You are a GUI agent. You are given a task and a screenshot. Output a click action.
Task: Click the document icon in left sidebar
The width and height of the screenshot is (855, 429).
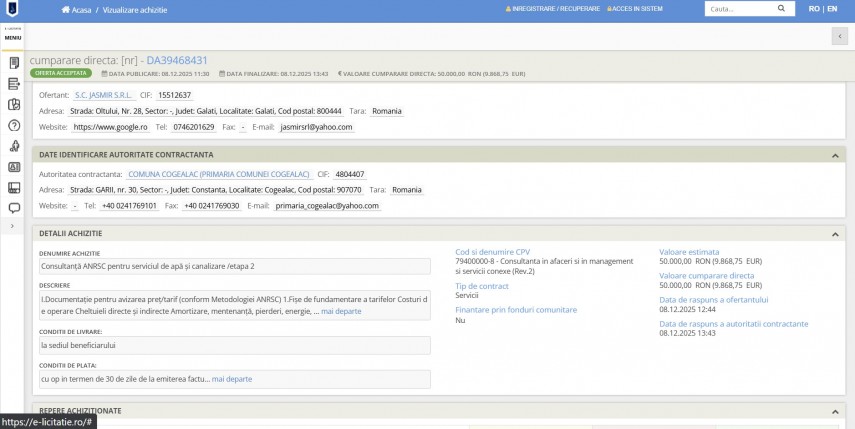point(14,63)
